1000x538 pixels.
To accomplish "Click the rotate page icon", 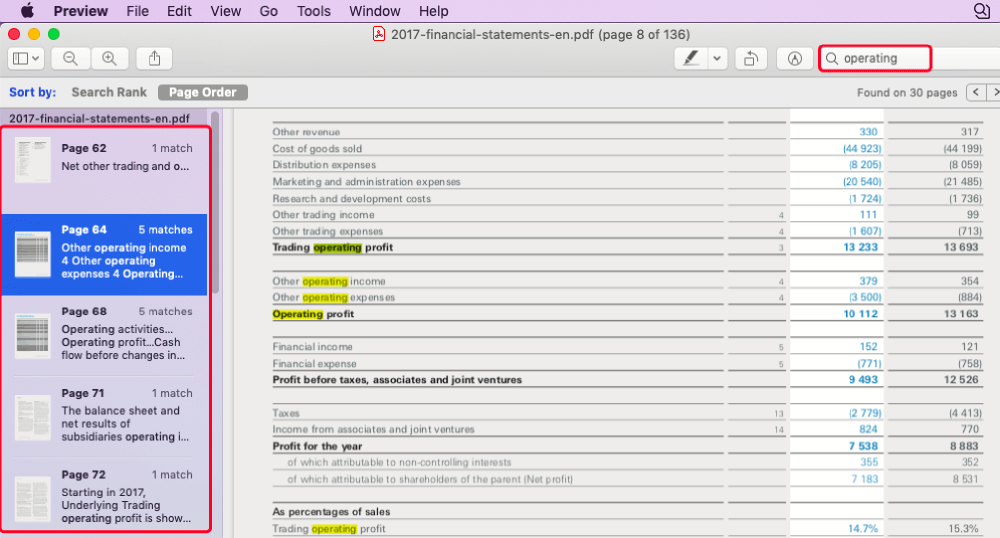I will 751,59.
